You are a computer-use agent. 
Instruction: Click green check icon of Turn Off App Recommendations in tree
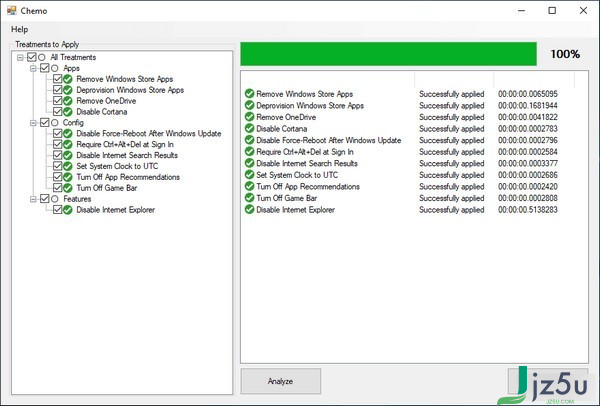(x=68, y=177)
